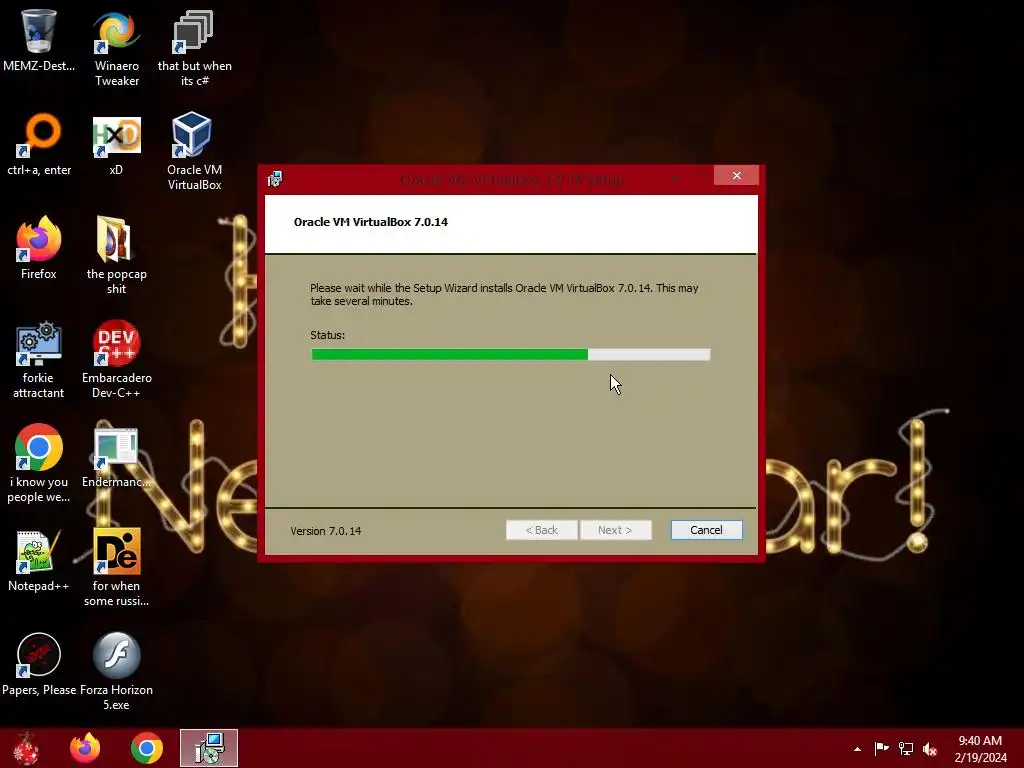Select the VirtualBox setup installer taskbar button

click(x=209, y=748)
